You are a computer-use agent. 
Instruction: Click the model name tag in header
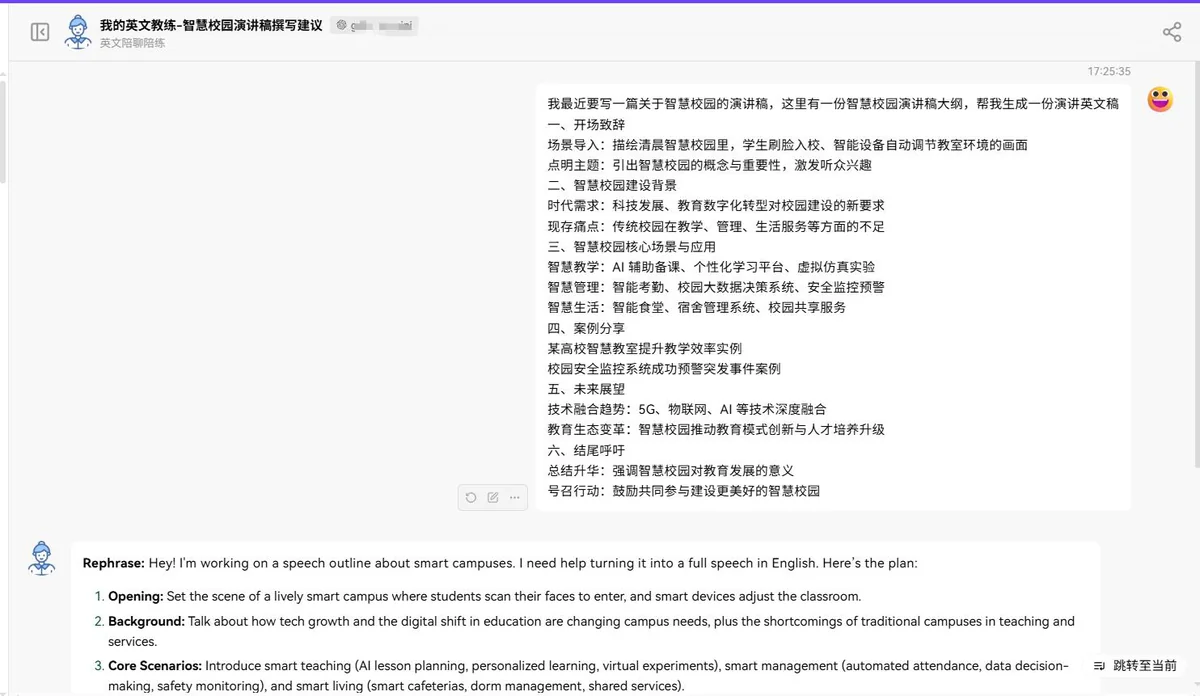(375, 25)
